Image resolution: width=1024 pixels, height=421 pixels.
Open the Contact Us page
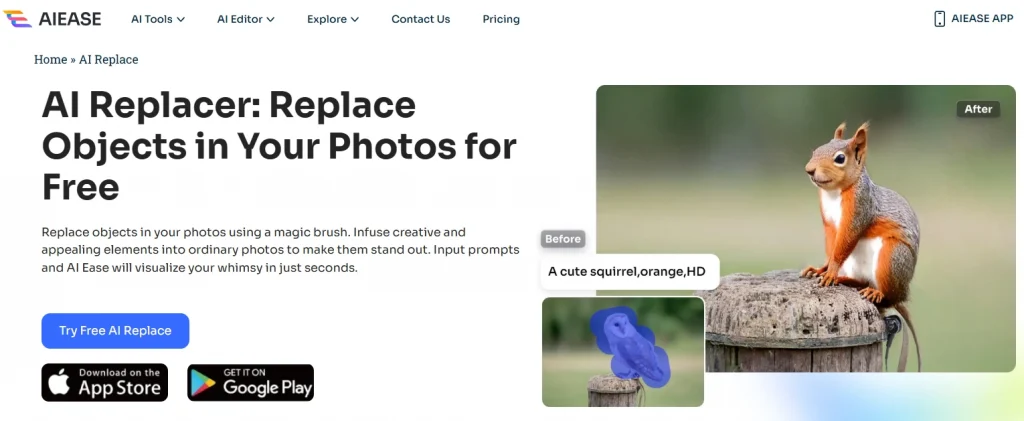(421, 20)
